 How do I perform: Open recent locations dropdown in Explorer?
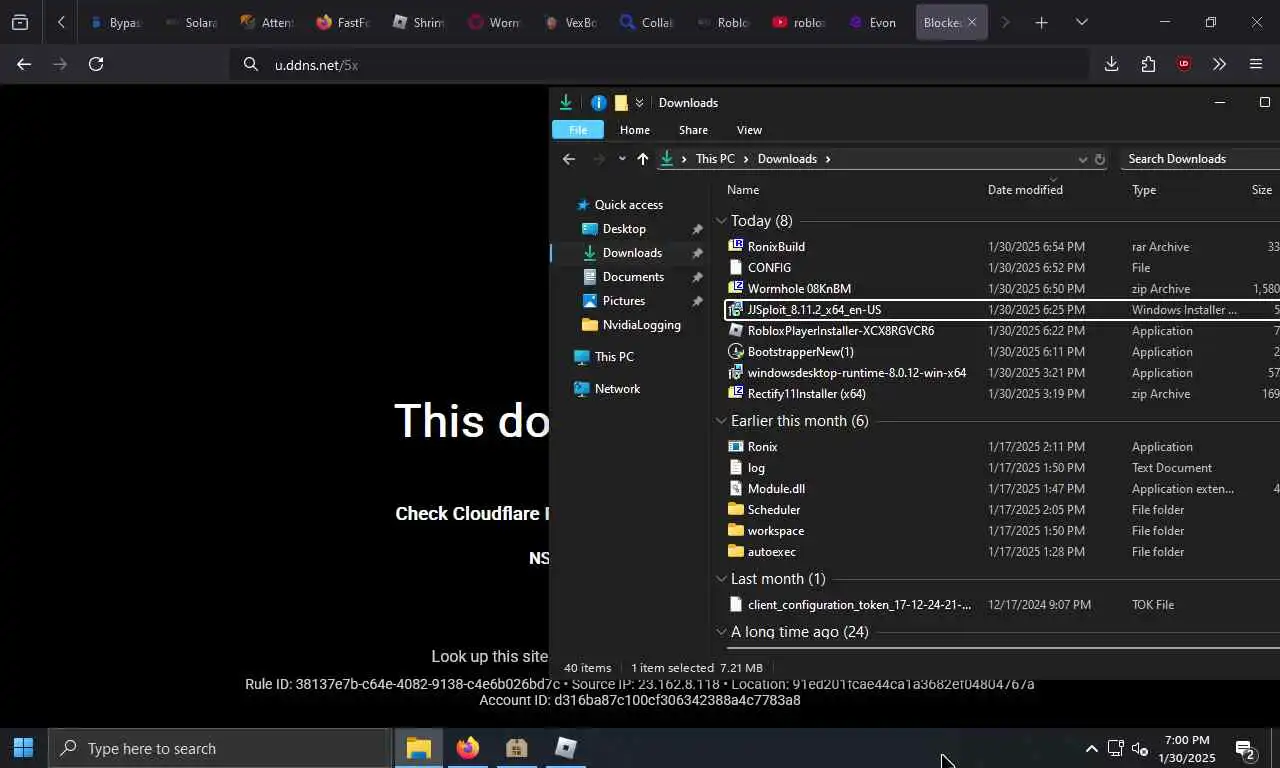(x=622, y=159)
